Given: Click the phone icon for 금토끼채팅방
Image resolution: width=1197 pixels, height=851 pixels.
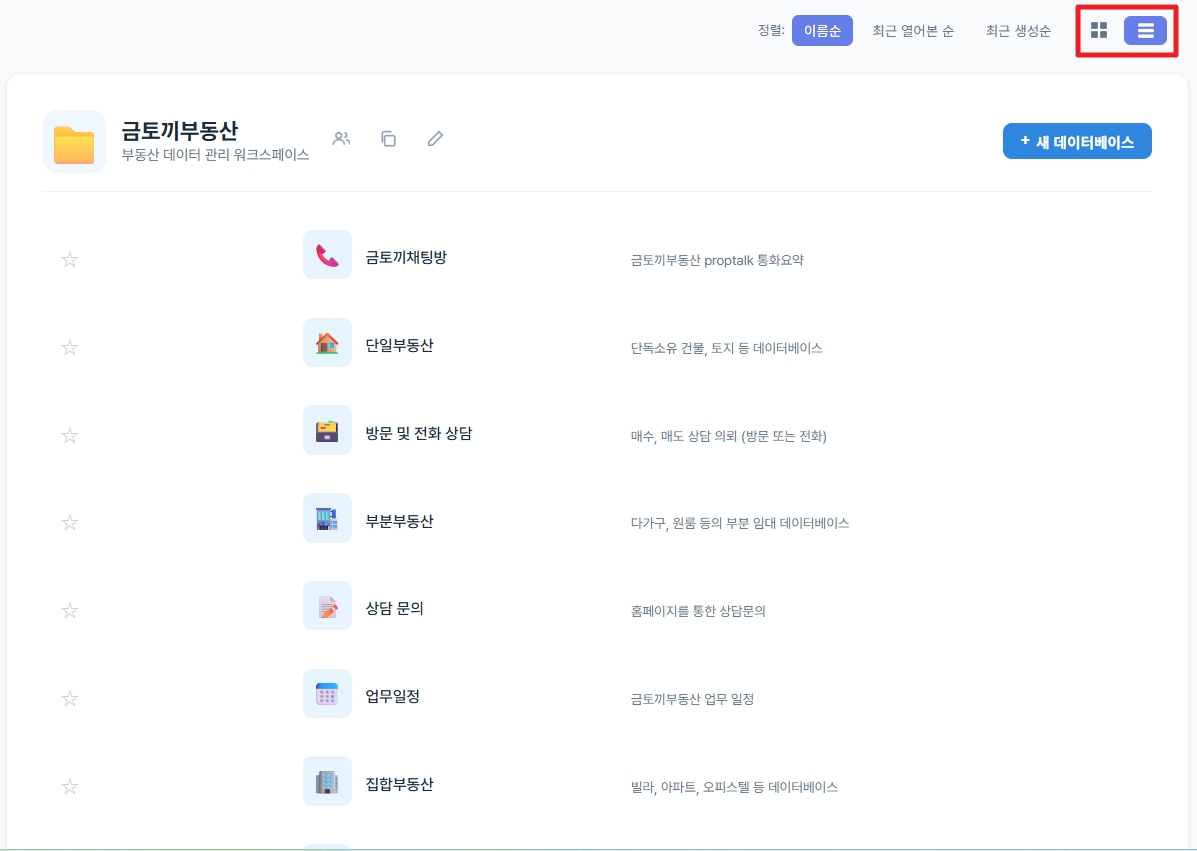Looking at the screenshot, I should 327,255.
